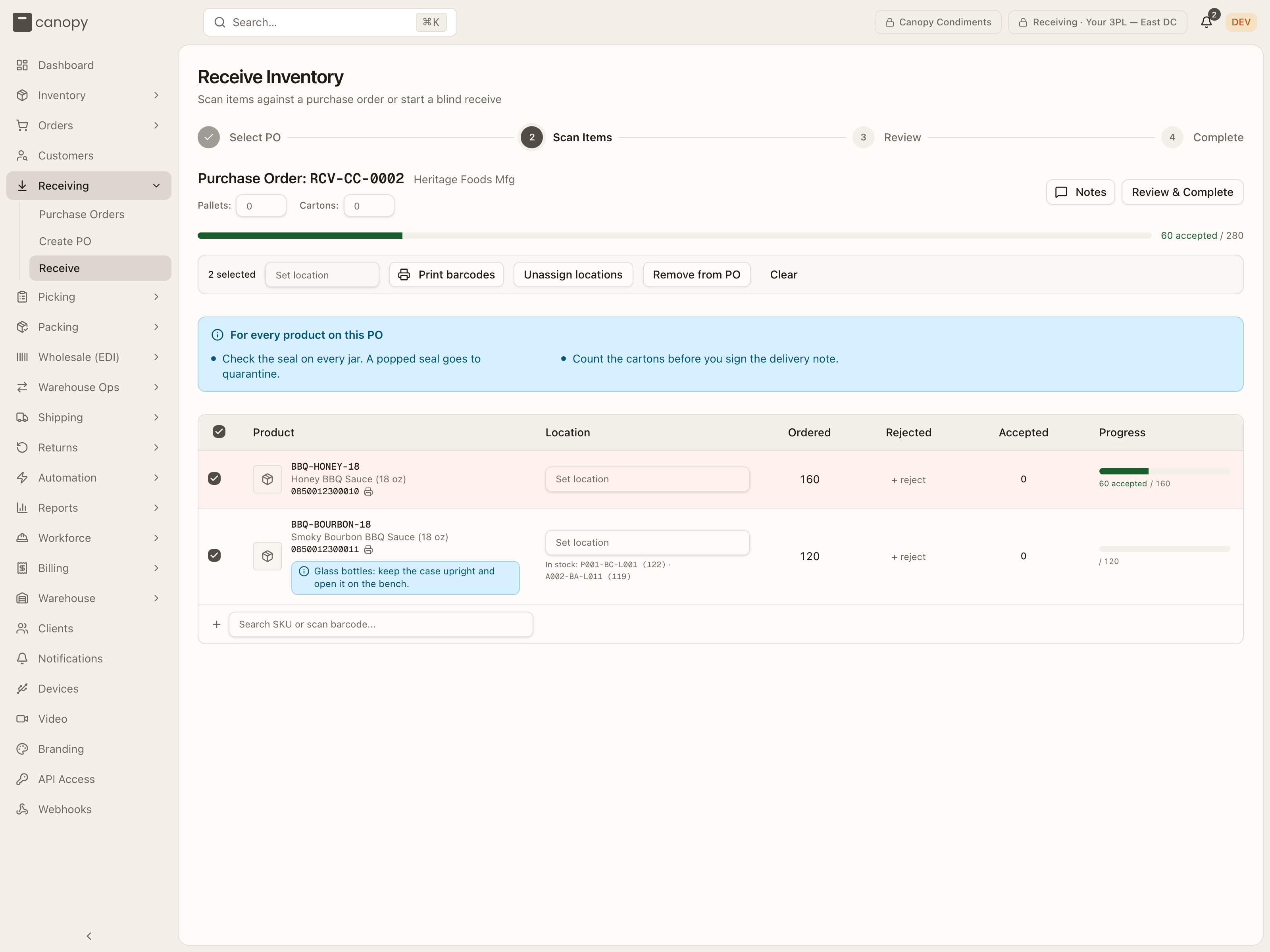1270x952 pixels.
Task: Click + reject for BBQ-HONEY-18
Action: (x=908, y=480)
